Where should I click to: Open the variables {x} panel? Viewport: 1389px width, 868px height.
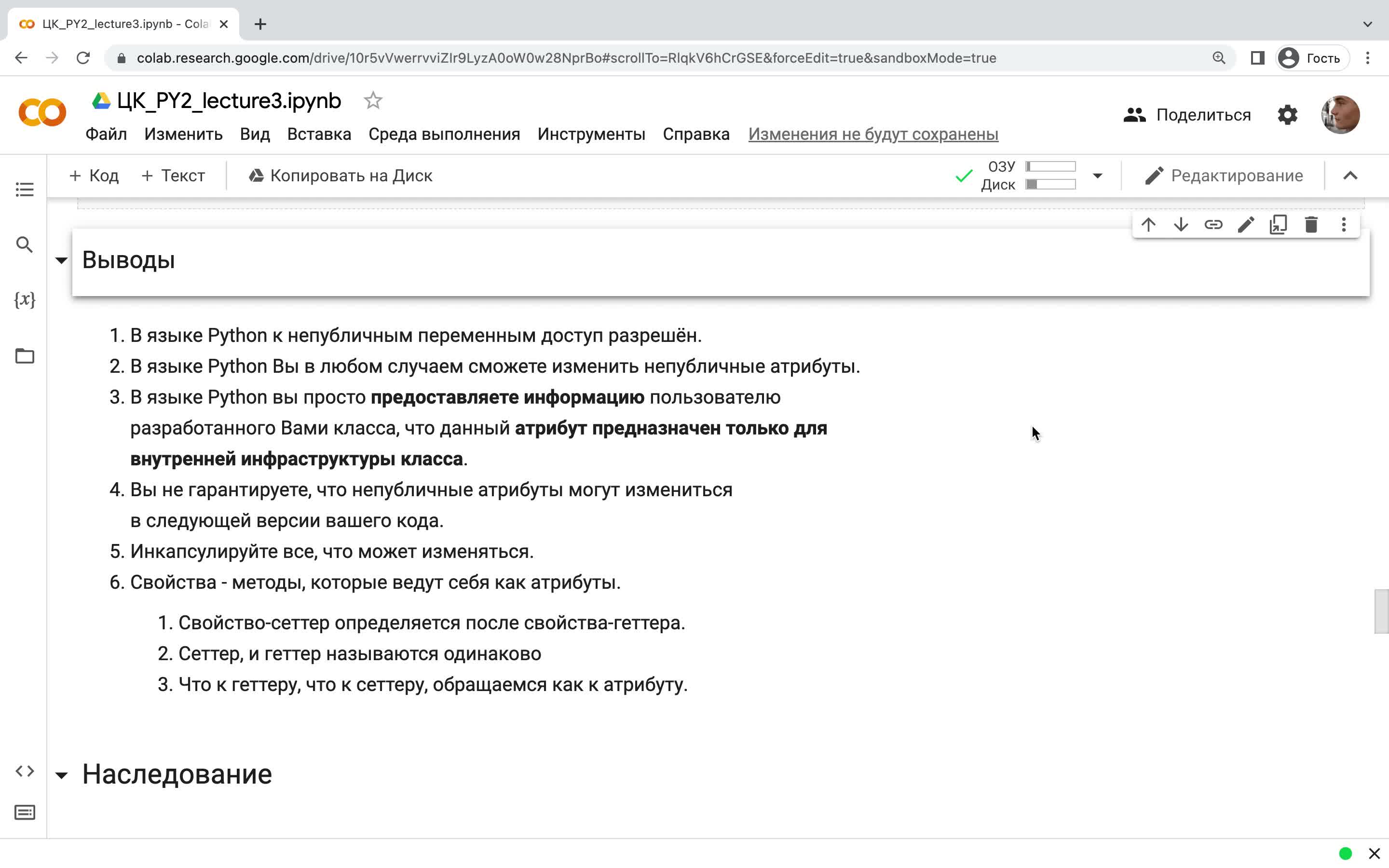tap(24, 299)
